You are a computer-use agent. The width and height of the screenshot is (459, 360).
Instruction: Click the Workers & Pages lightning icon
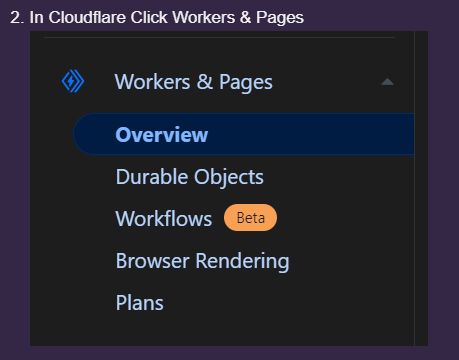(x=73, y=81)
